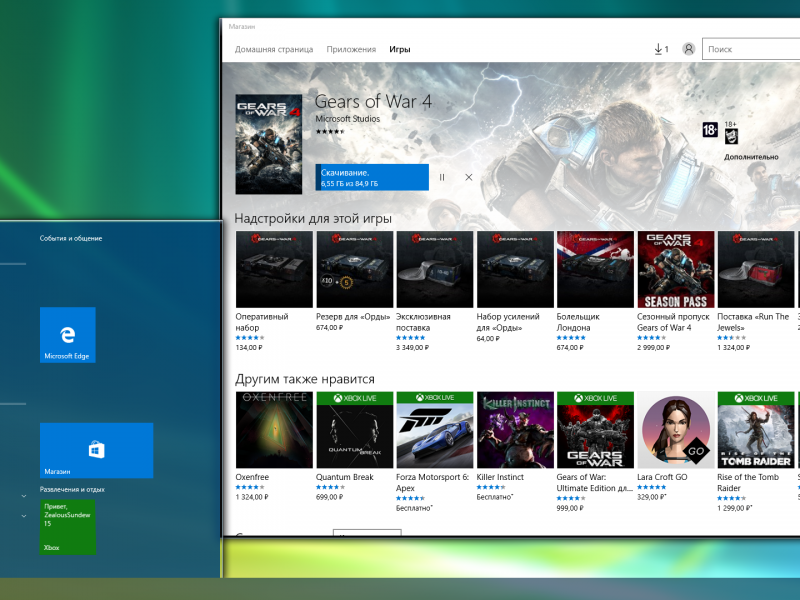Click the 699,00 ₽ Quantum Break price

(329, 497)
